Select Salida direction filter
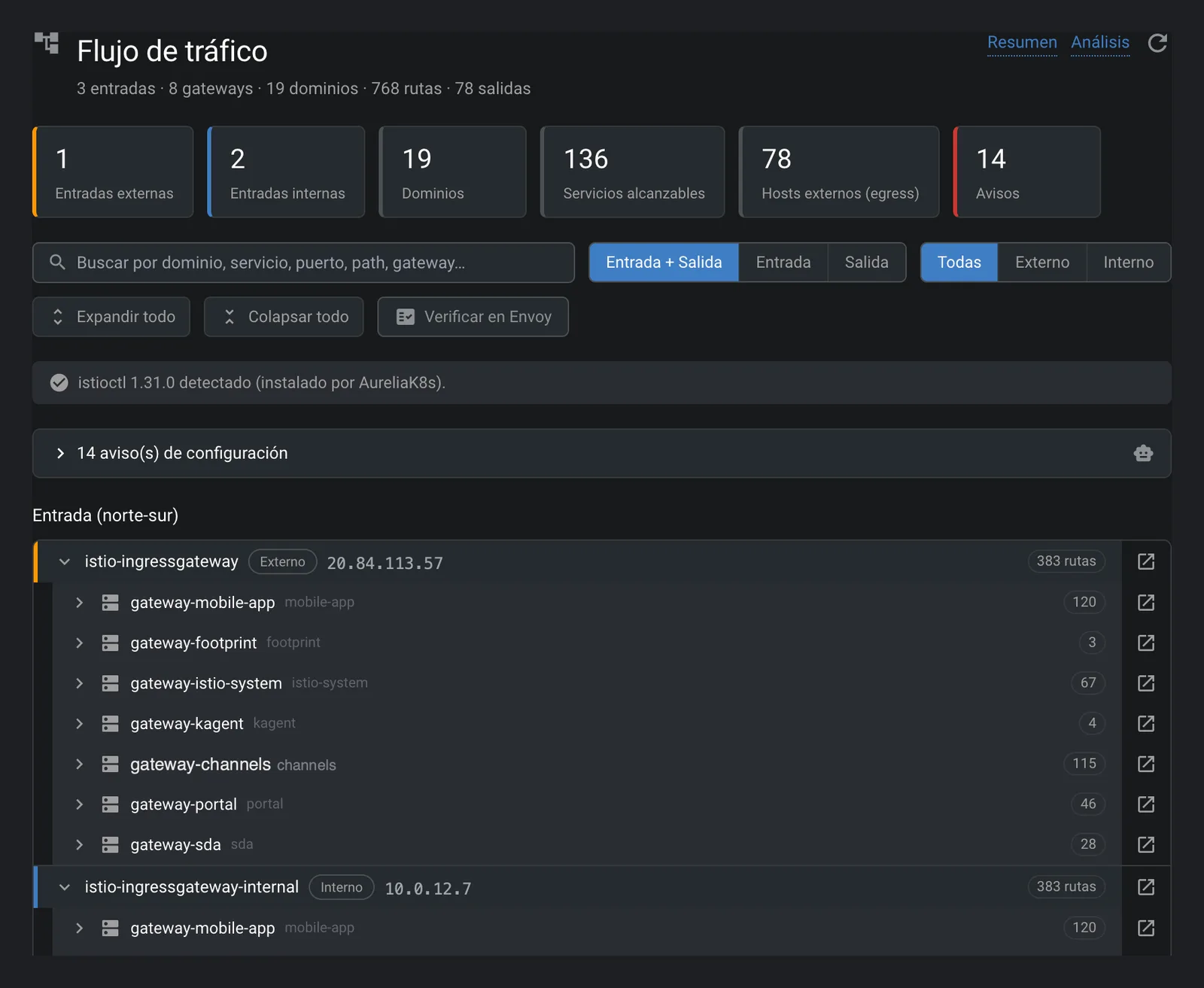 tap(867, 263)
